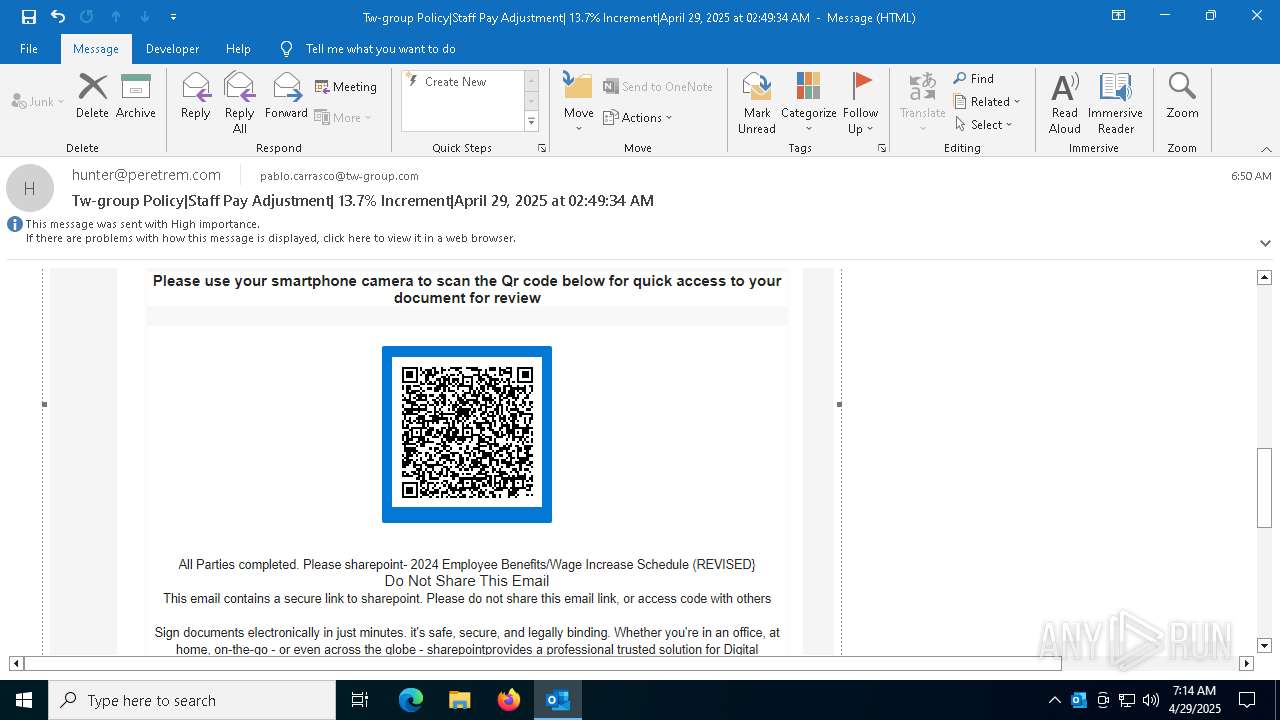Open the Select dropdown in Editing
Viewport: 1280px width, 720px height.
point(984,125)
